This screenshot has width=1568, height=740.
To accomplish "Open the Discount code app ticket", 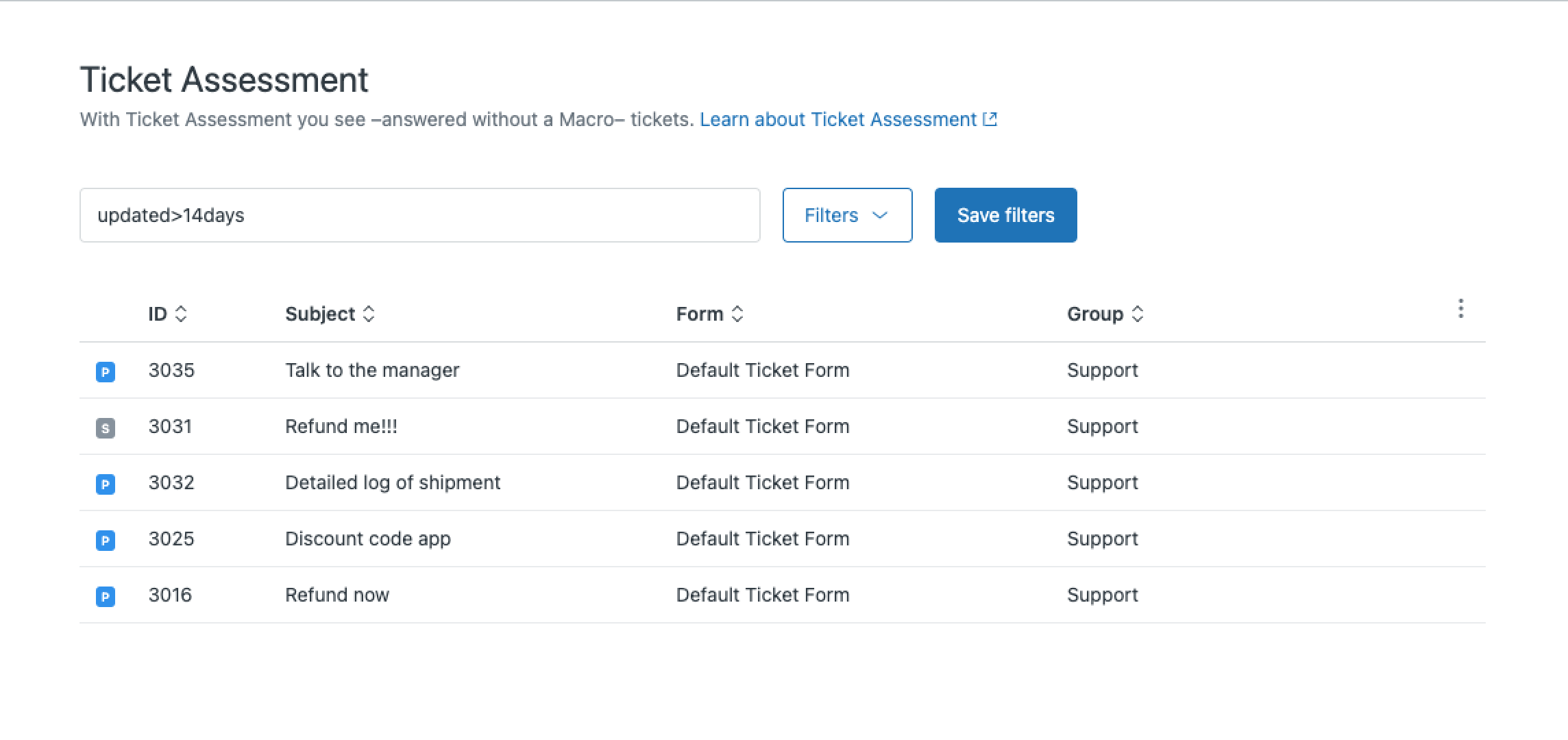I will pos(368,539).
